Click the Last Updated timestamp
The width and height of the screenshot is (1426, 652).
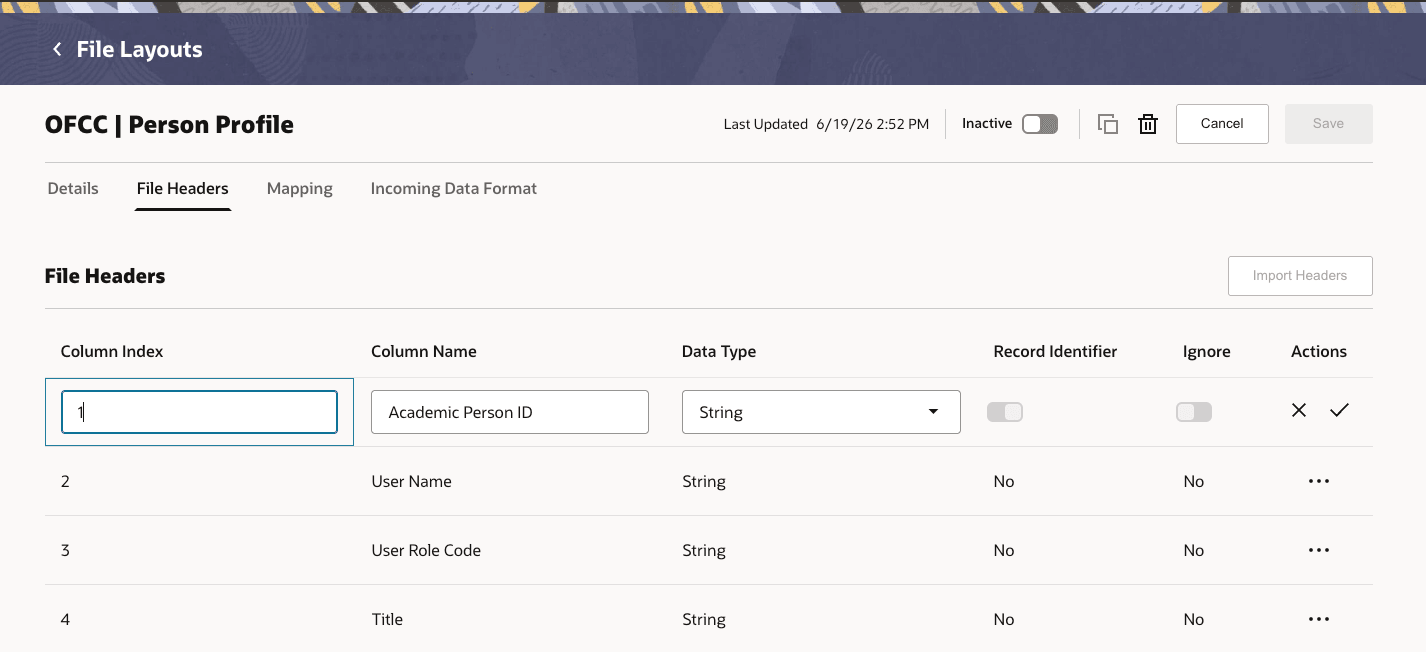(826, 124)
